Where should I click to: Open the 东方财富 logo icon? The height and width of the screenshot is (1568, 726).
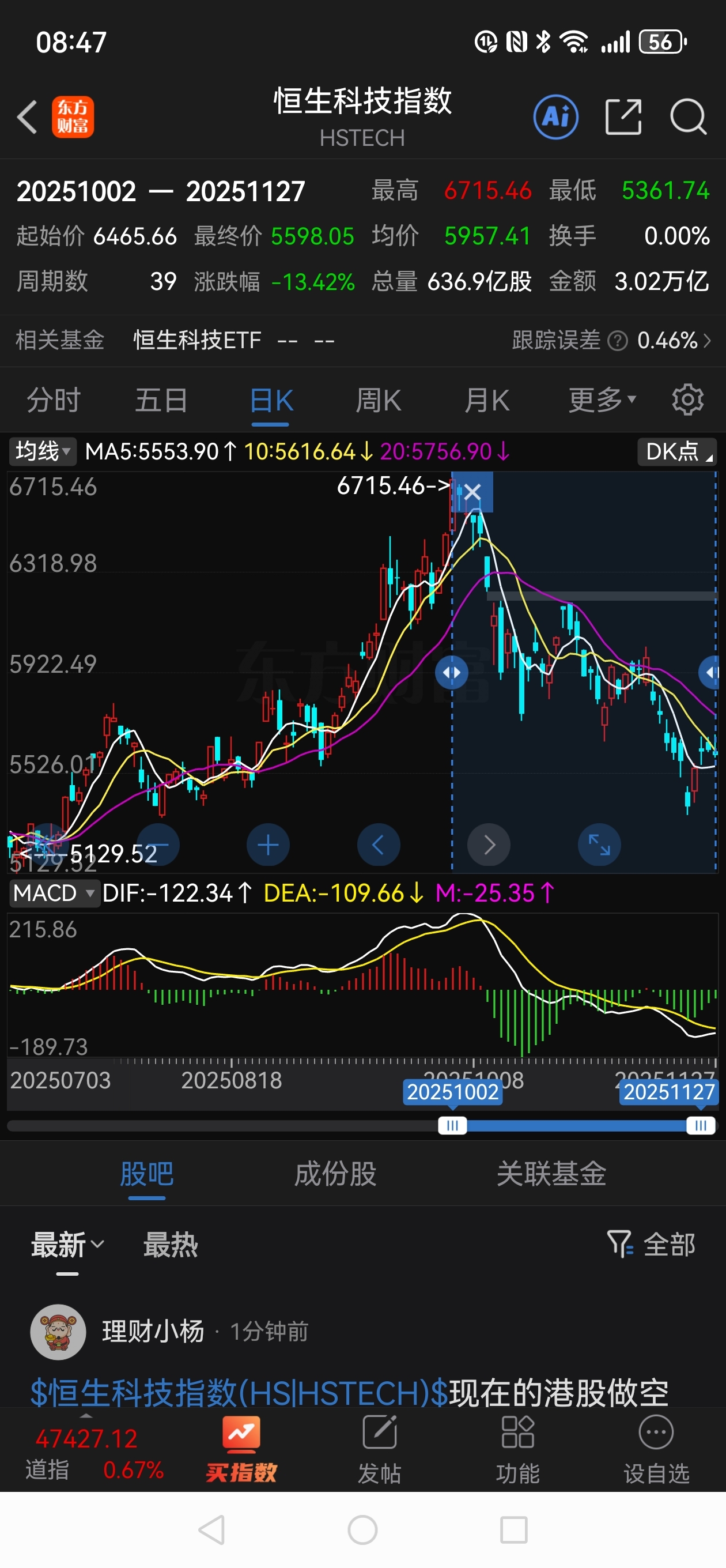73,117
